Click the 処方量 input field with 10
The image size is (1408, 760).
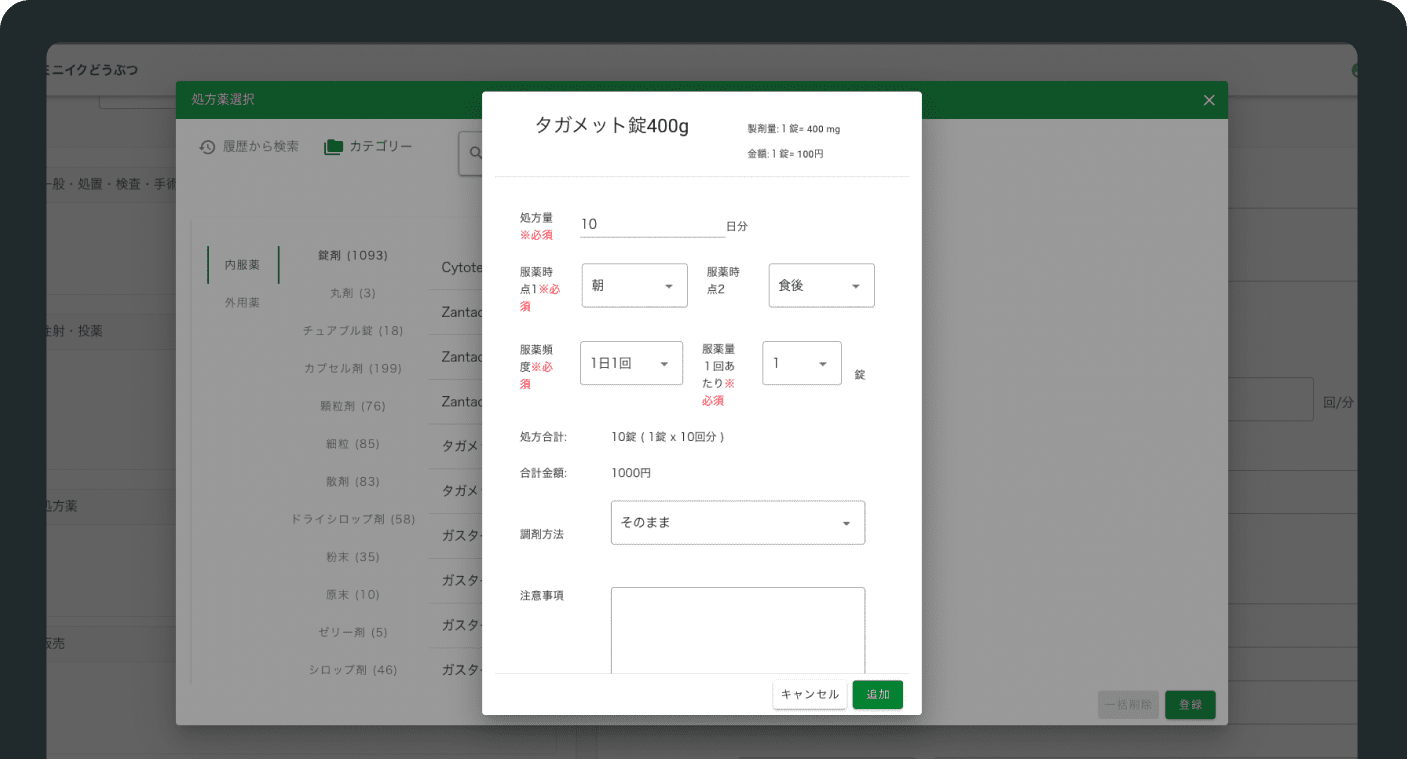pyautogui.click(x=652, y=225)
